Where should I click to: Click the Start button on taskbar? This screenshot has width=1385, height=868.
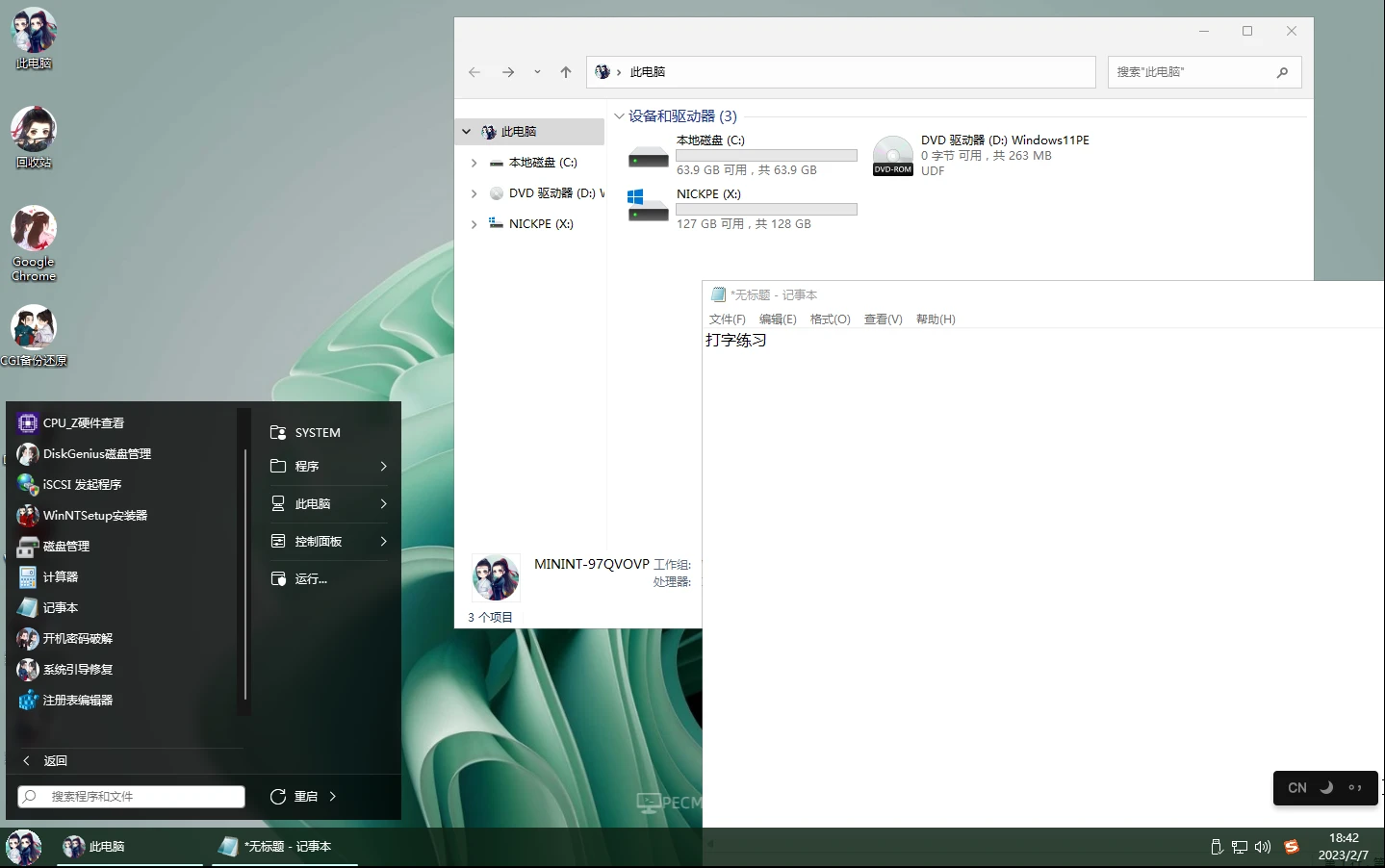click(x=24, y=847)
